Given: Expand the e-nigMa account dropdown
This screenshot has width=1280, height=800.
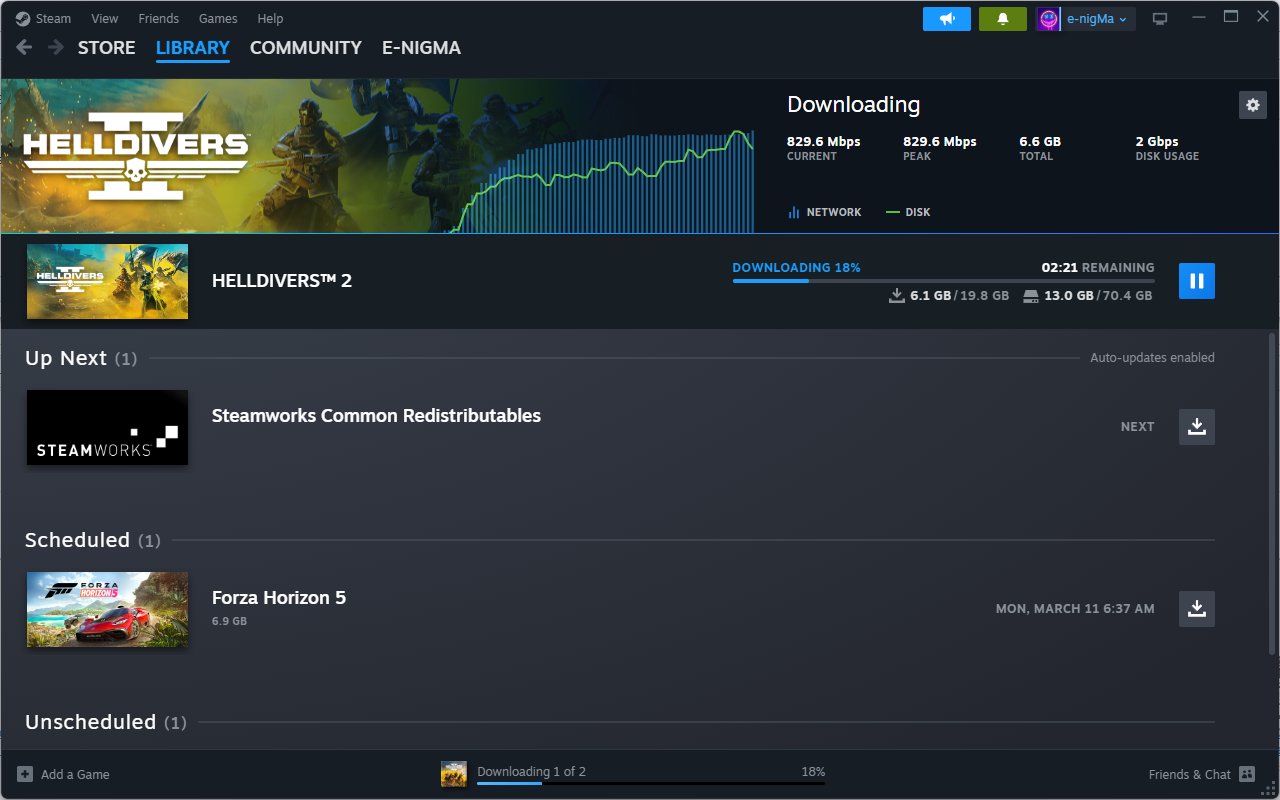Looking at the screenshot, I should click(1098, 19).
